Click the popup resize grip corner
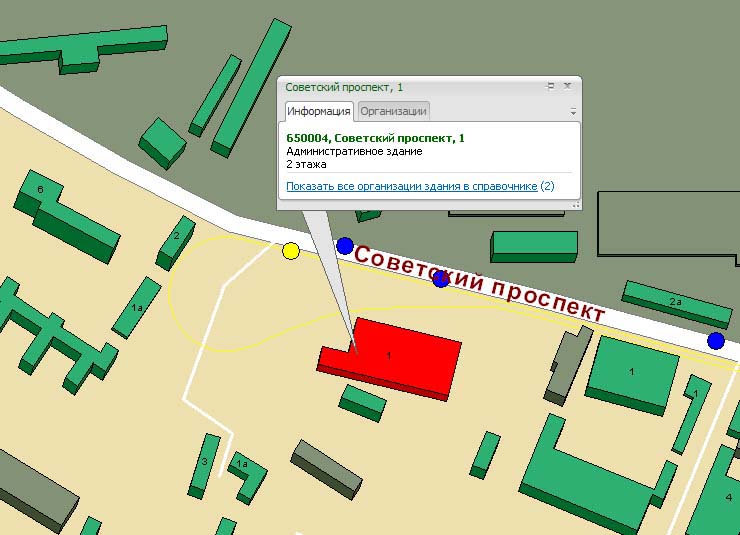The width and height of the screenshot is (740, 535). point(576,205)
